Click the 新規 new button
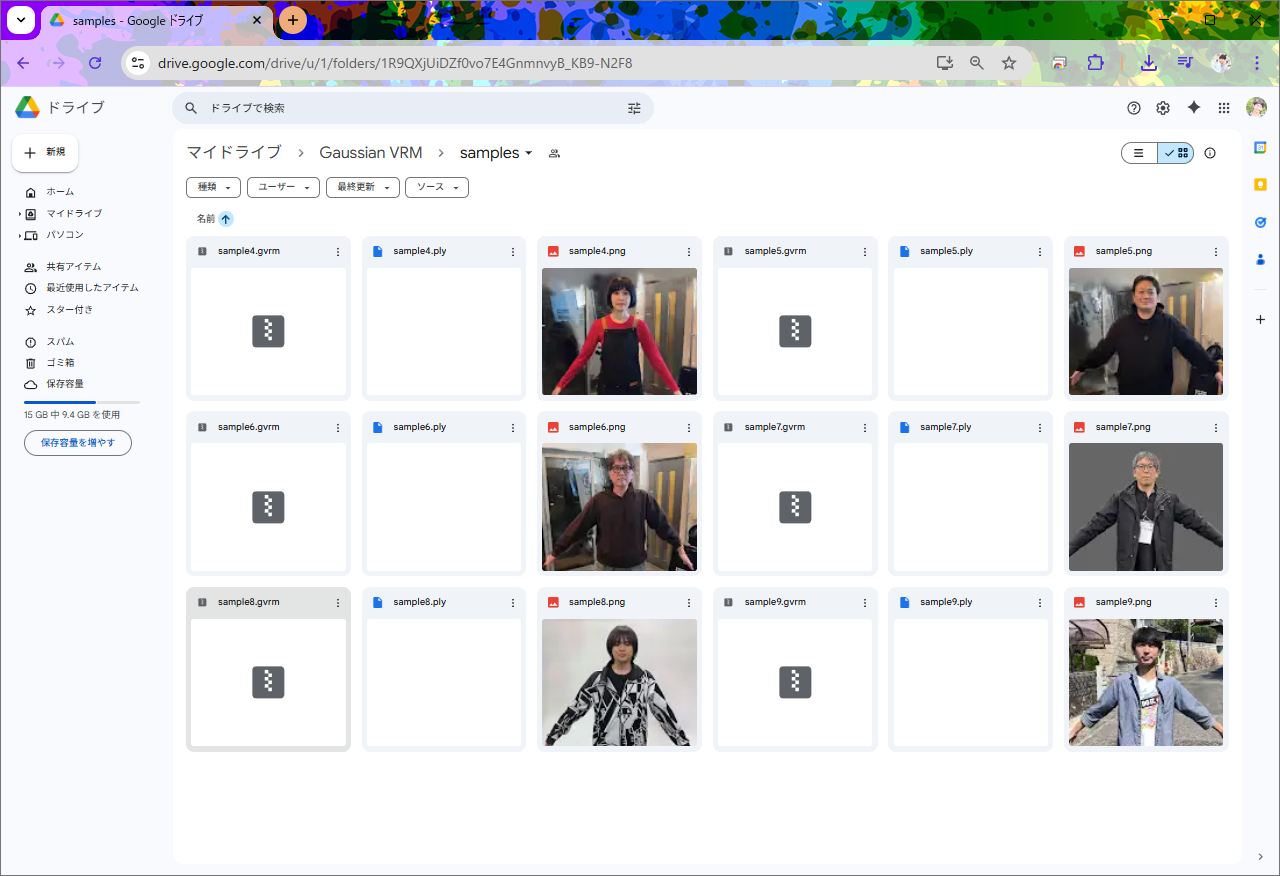Viewport: 1280px width, 876px height. (x=45, y=153)
